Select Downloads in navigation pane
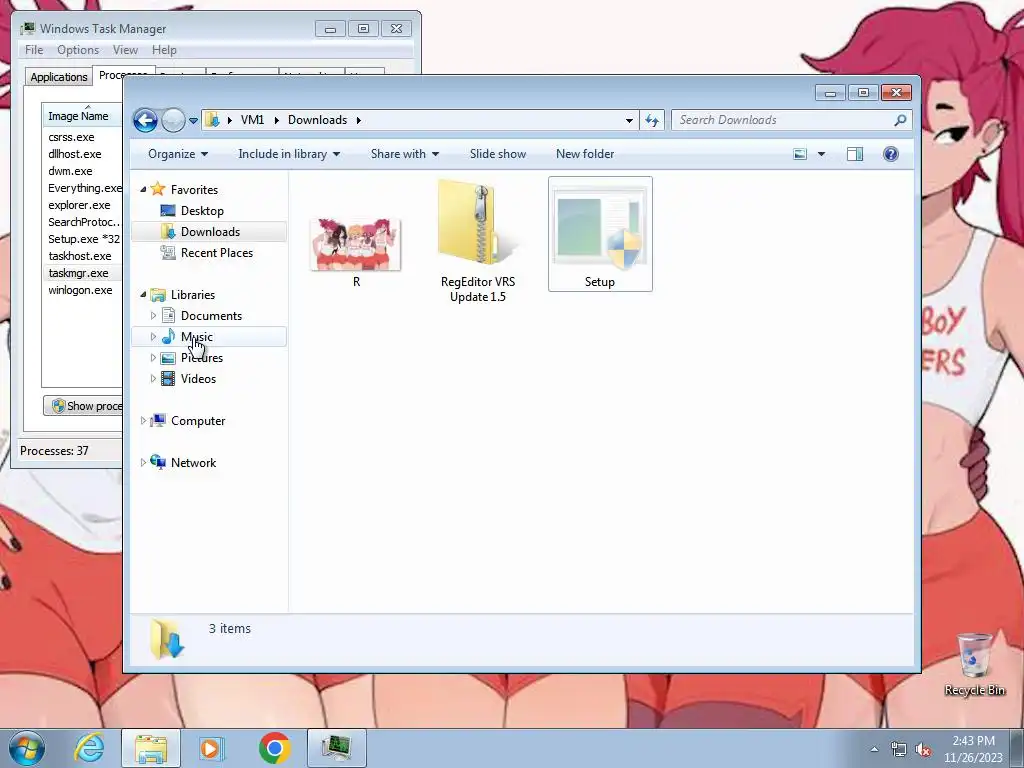 [x=209, y=232]
